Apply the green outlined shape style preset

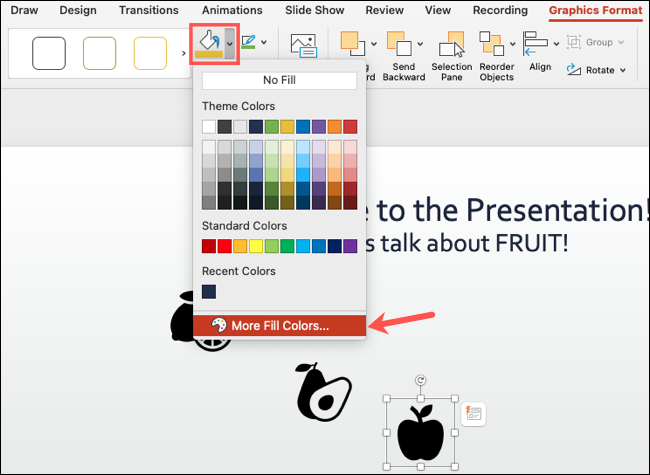99,53
